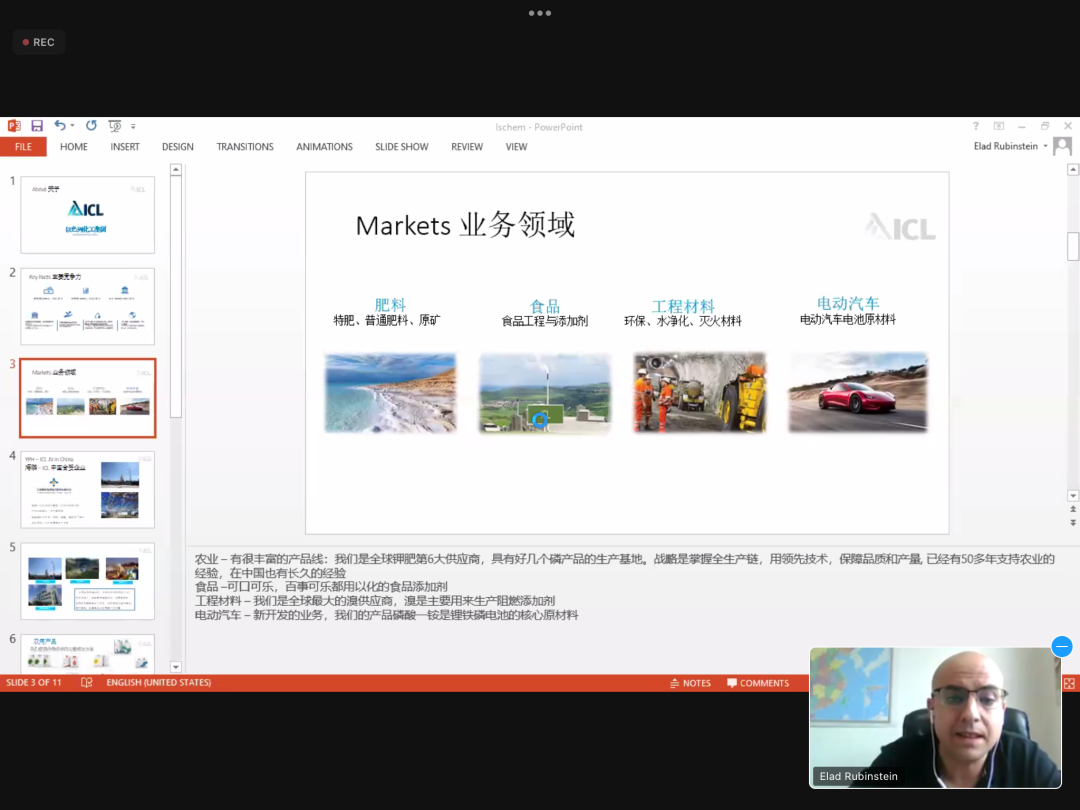Open the undo history dropdown arrow

72,126
